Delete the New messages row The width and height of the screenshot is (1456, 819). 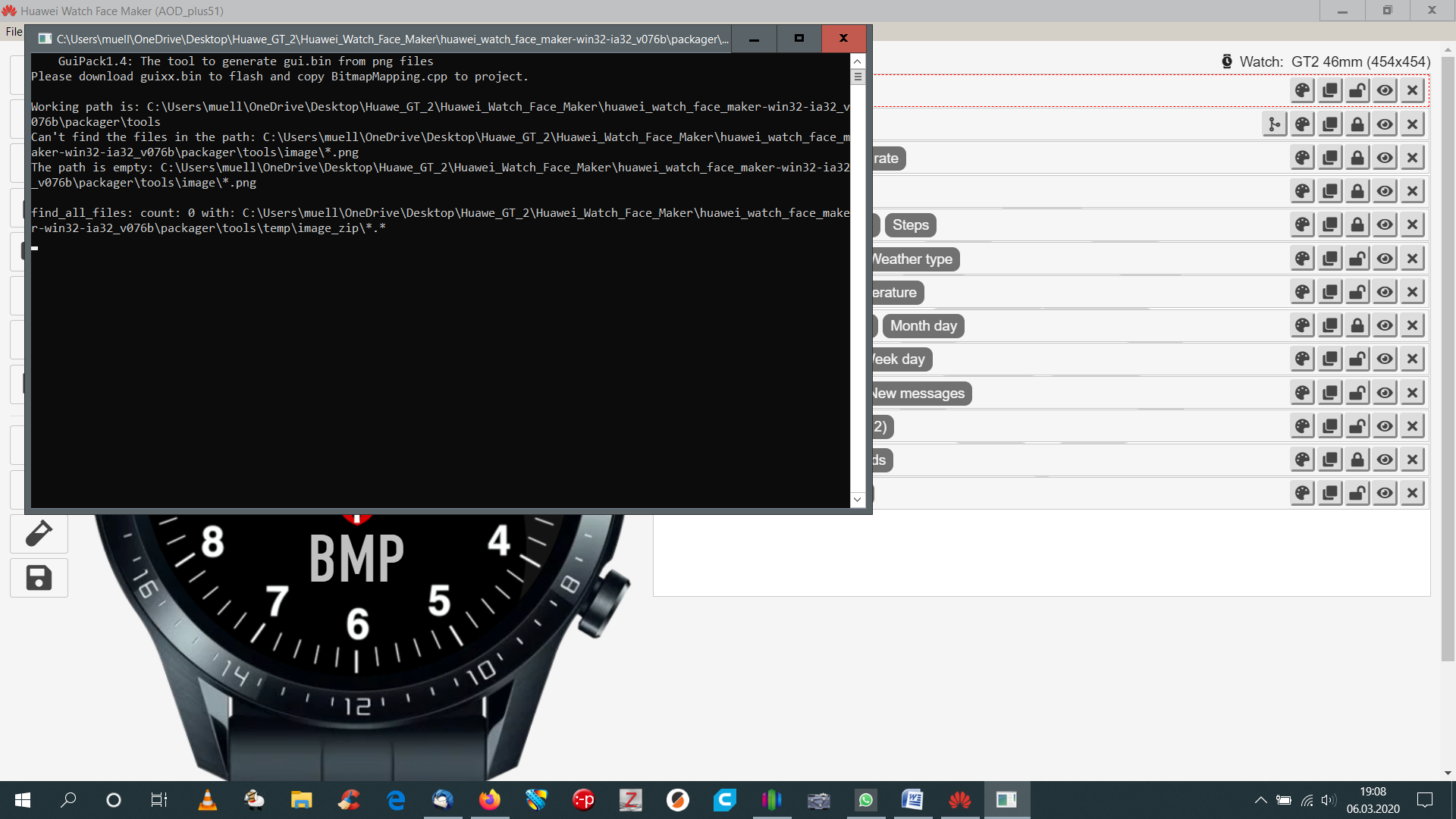click(1412, 393)
